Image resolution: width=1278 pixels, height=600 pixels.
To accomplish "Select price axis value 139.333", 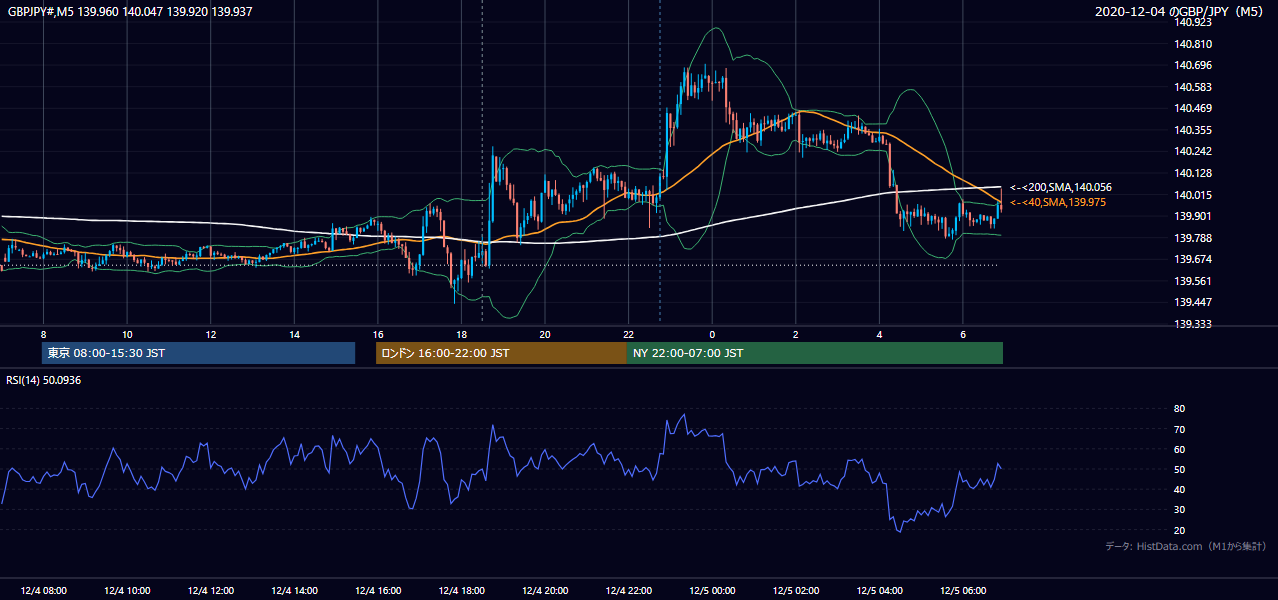I will click(1194, 324).
